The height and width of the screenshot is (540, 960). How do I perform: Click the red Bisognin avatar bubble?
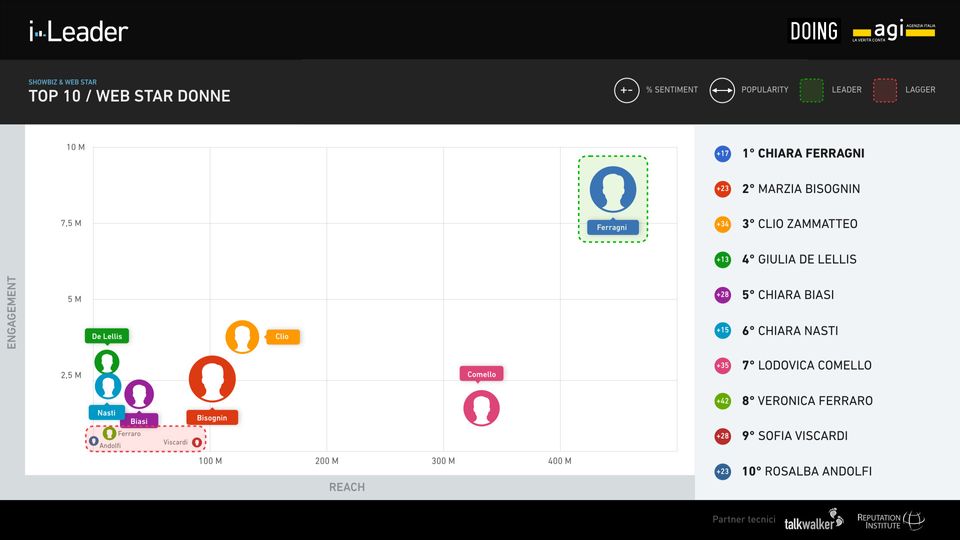pyautogui.click(x=212, y=379)
